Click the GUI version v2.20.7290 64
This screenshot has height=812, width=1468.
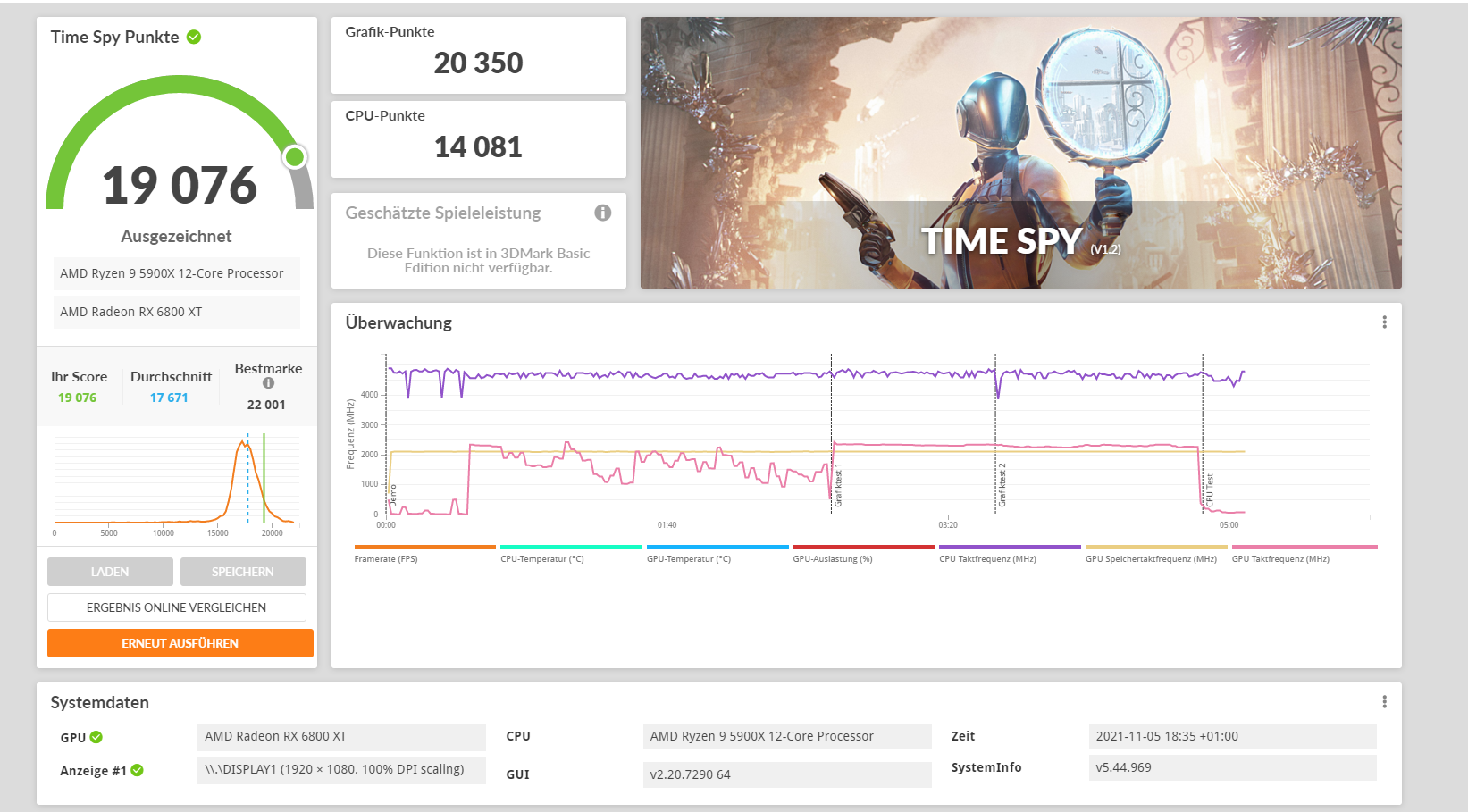(x=787, y=774)
